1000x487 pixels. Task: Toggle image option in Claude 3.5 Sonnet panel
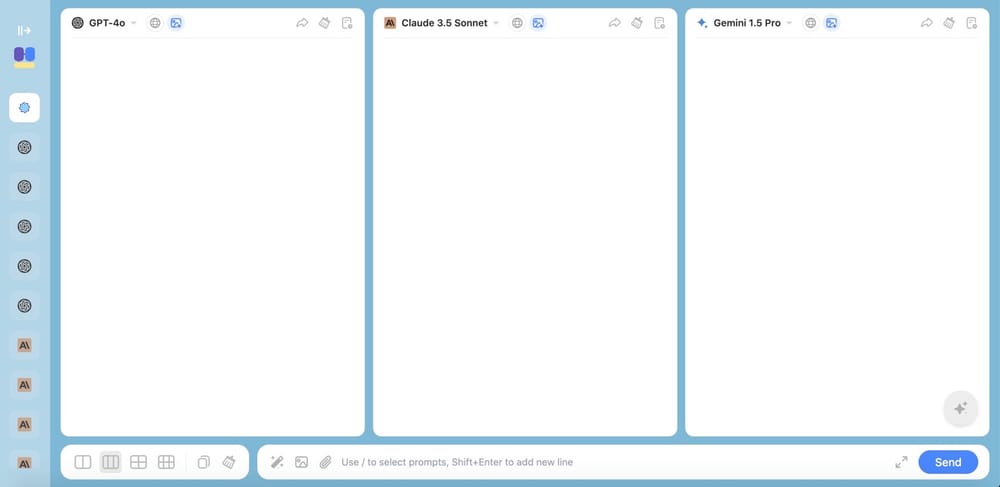tap(538, 23)
